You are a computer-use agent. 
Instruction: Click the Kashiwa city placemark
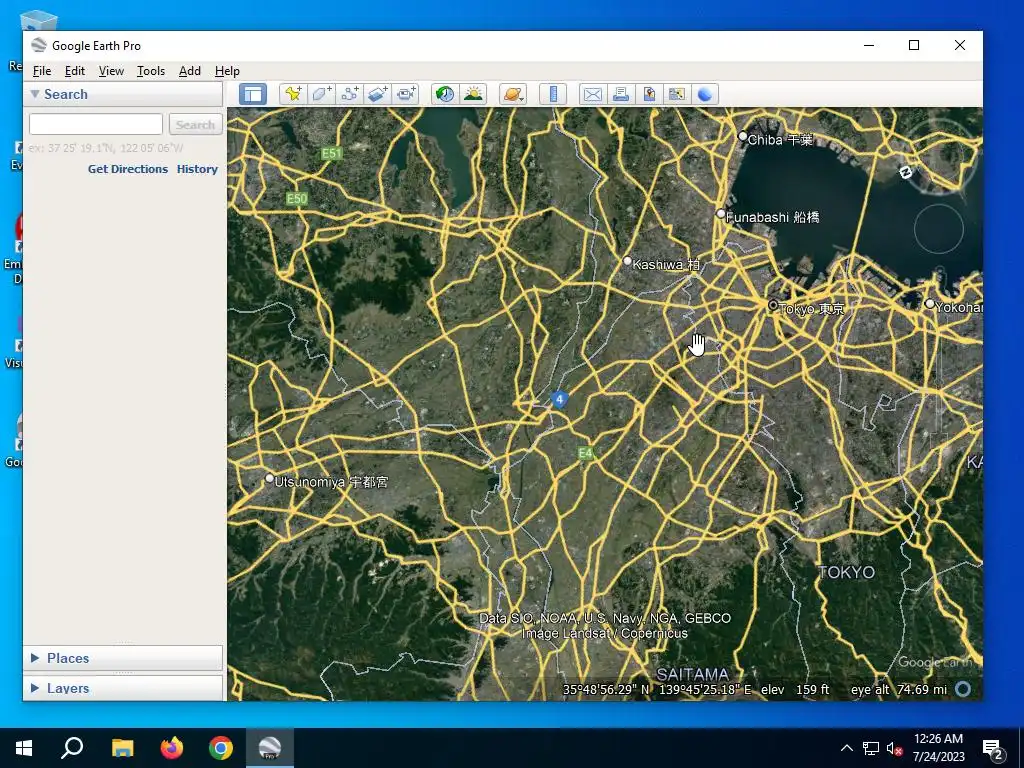pyautogui.click(x=628, y=261)
